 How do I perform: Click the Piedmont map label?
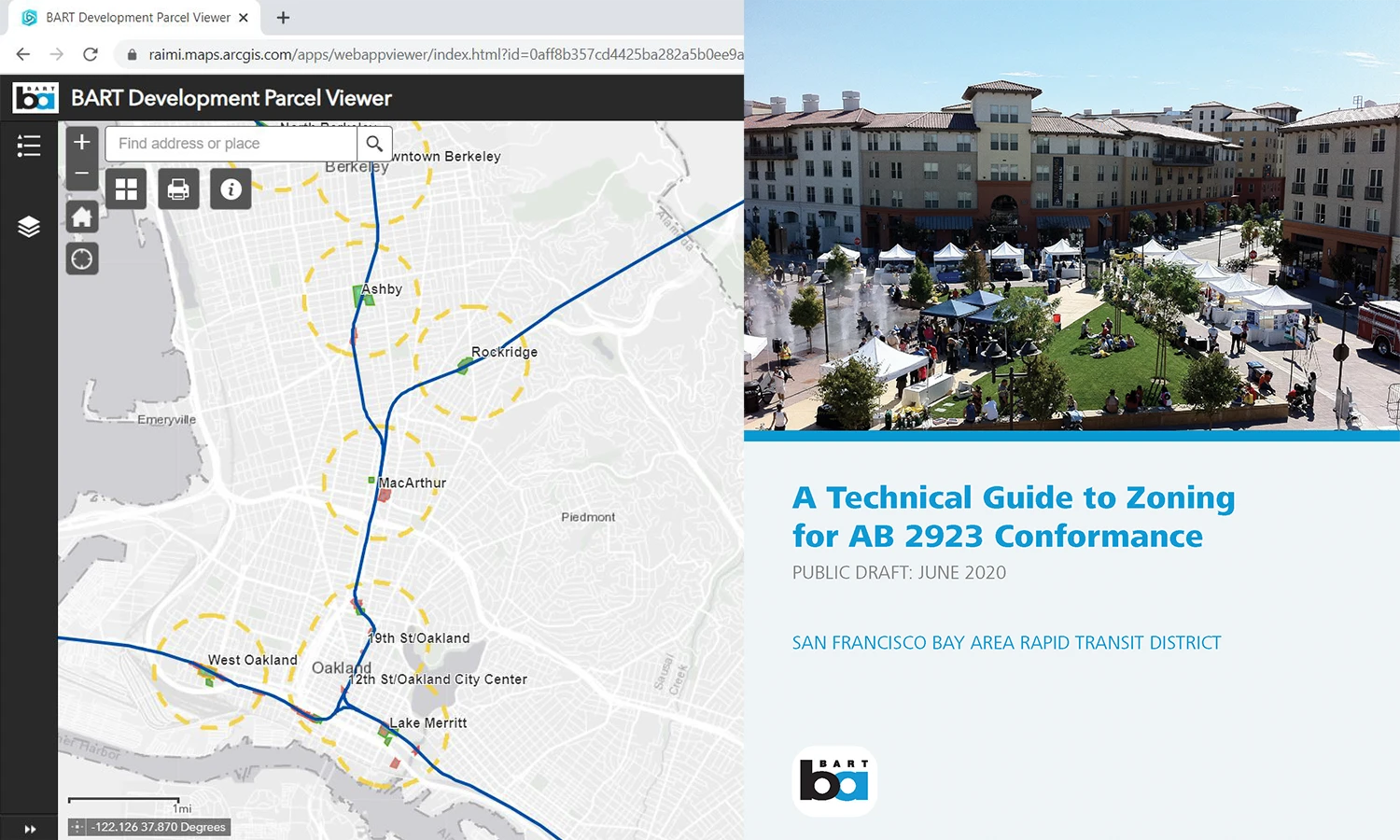pyautogui.click(x=588, y=517)
